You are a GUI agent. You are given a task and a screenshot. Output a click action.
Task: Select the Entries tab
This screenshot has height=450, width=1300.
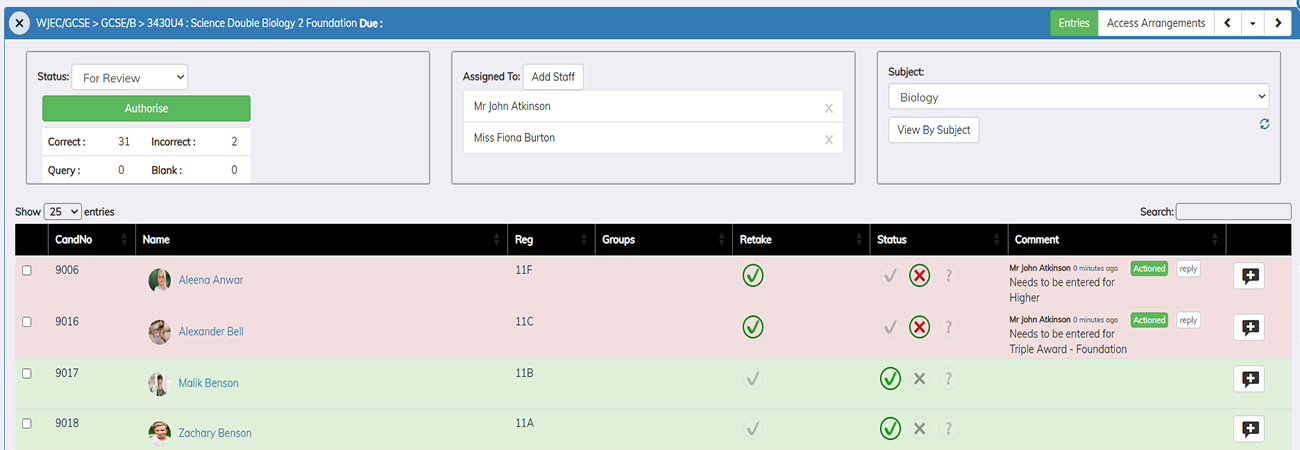[x=1073, y=23]
